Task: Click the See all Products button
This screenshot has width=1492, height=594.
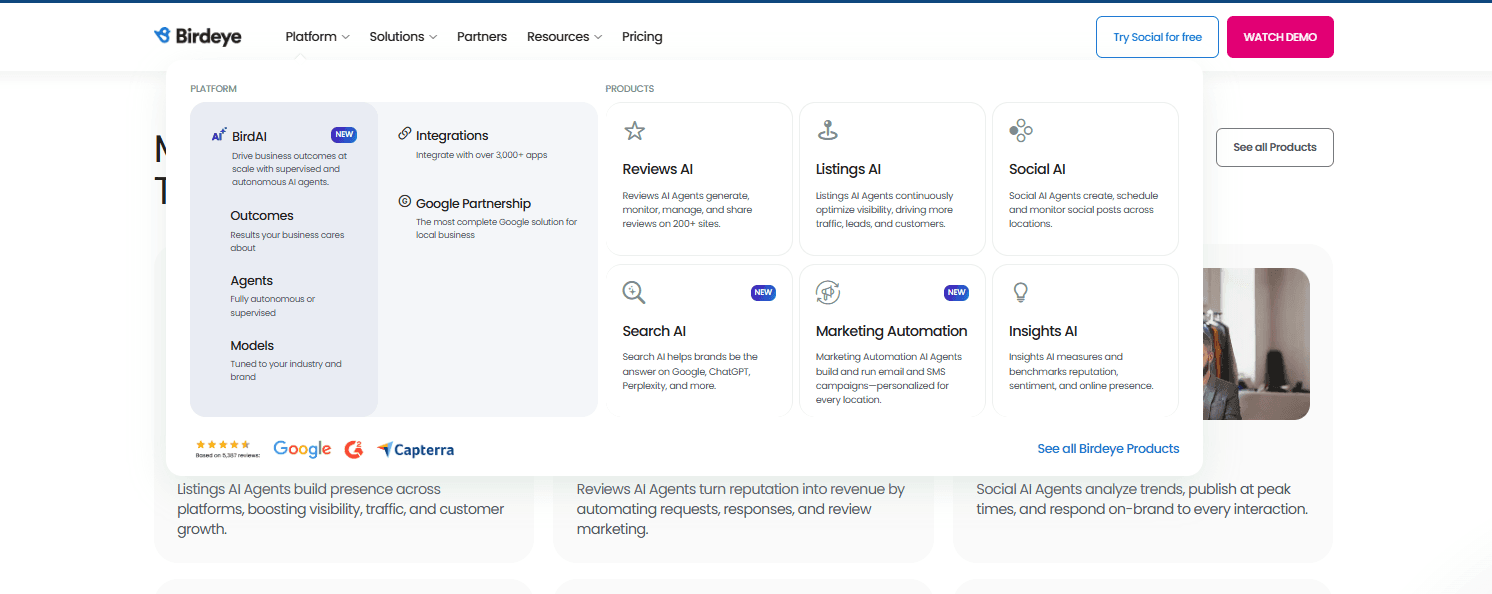Action: (x=1275, y=147)
